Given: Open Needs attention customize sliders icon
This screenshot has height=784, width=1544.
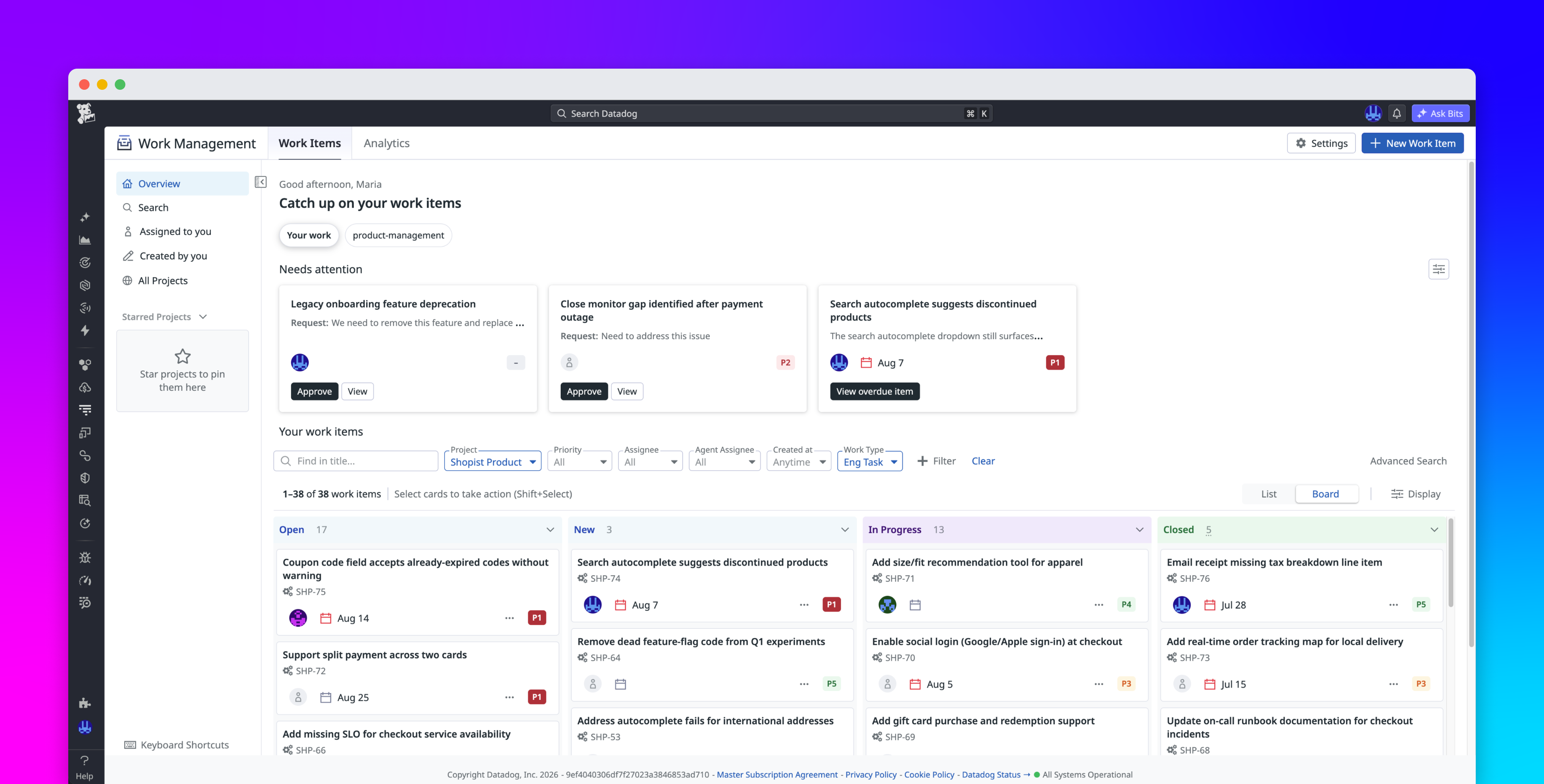Looking at the screenshot, I should (x=1438, y=269).
